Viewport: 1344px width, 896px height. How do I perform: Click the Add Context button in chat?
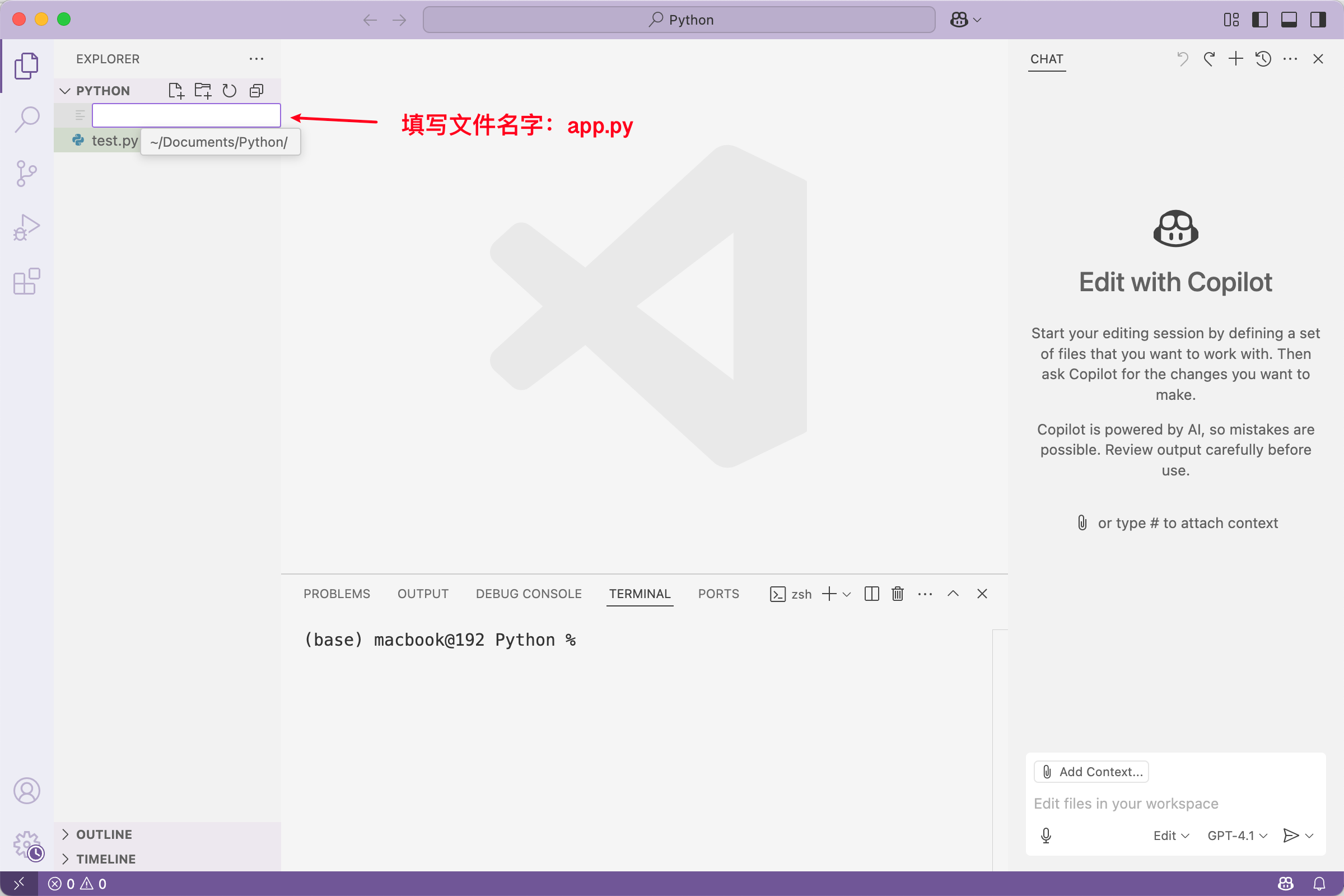(x=1090, y=772)
